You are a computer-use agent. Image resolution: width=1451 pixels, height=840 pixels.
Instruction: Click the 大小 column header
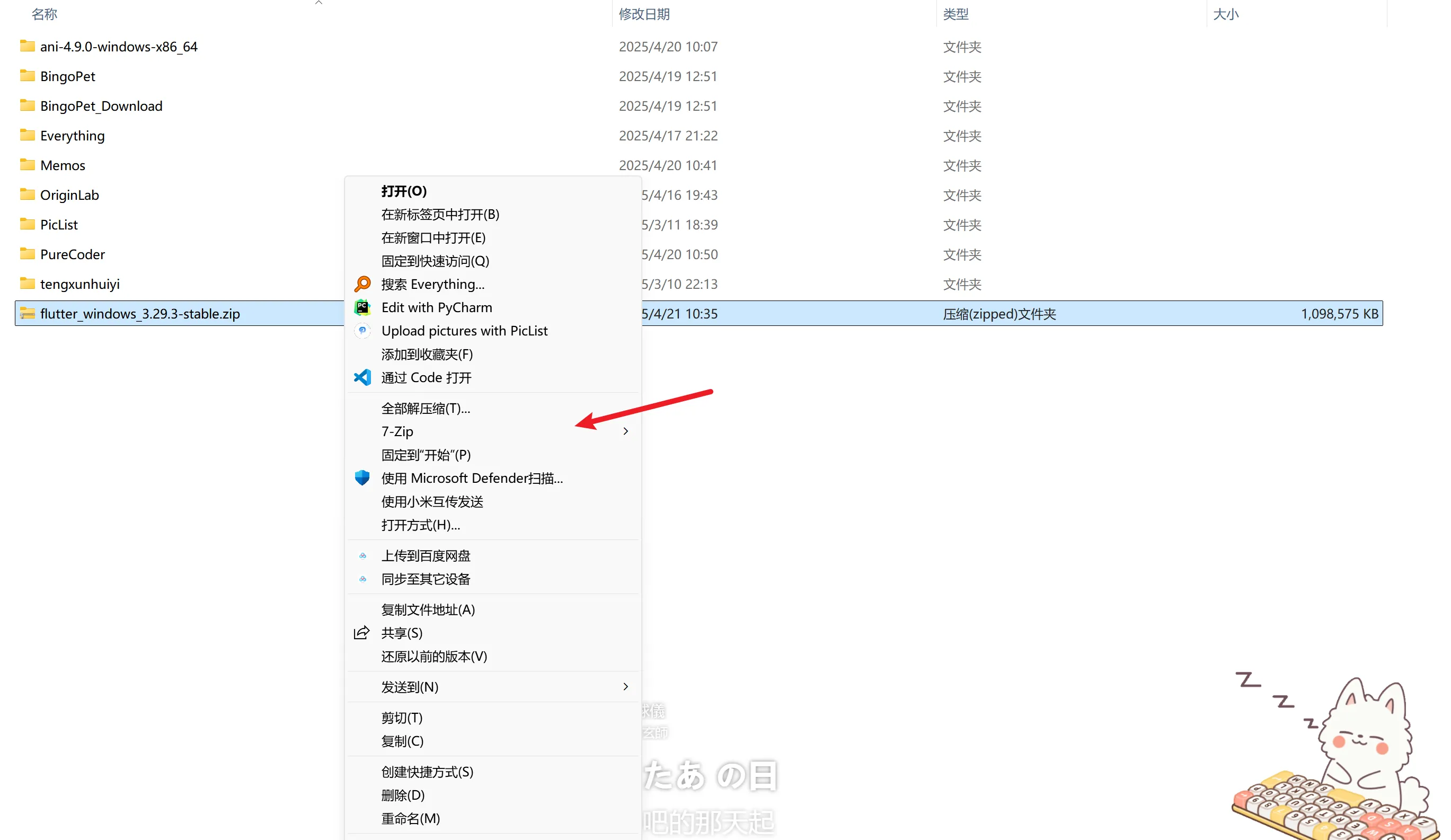pyautogui.click(x=1225, y=14)
